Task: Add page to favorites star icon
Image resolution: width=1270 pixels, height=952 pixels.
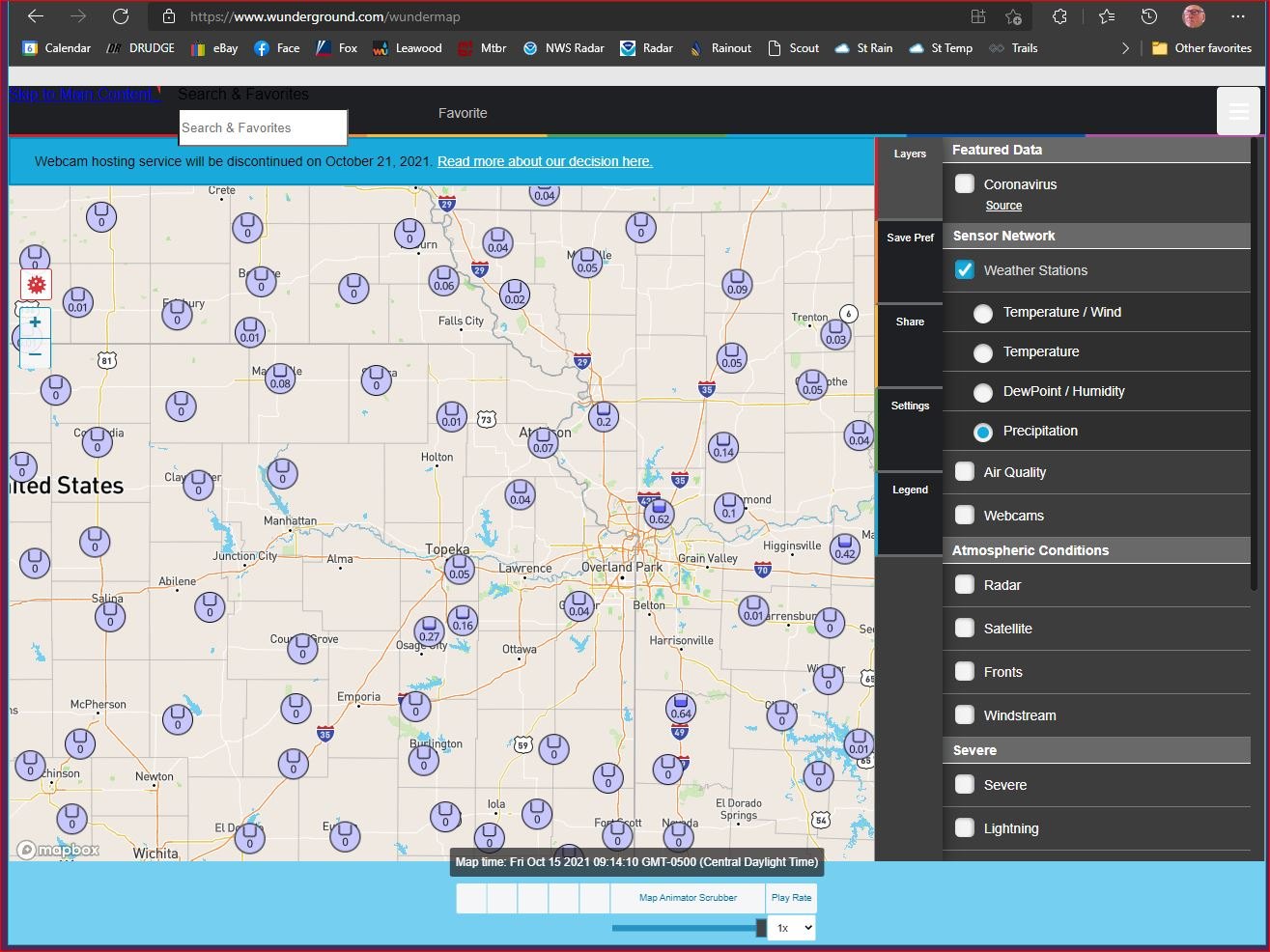Action: (x=1013, y=16)
